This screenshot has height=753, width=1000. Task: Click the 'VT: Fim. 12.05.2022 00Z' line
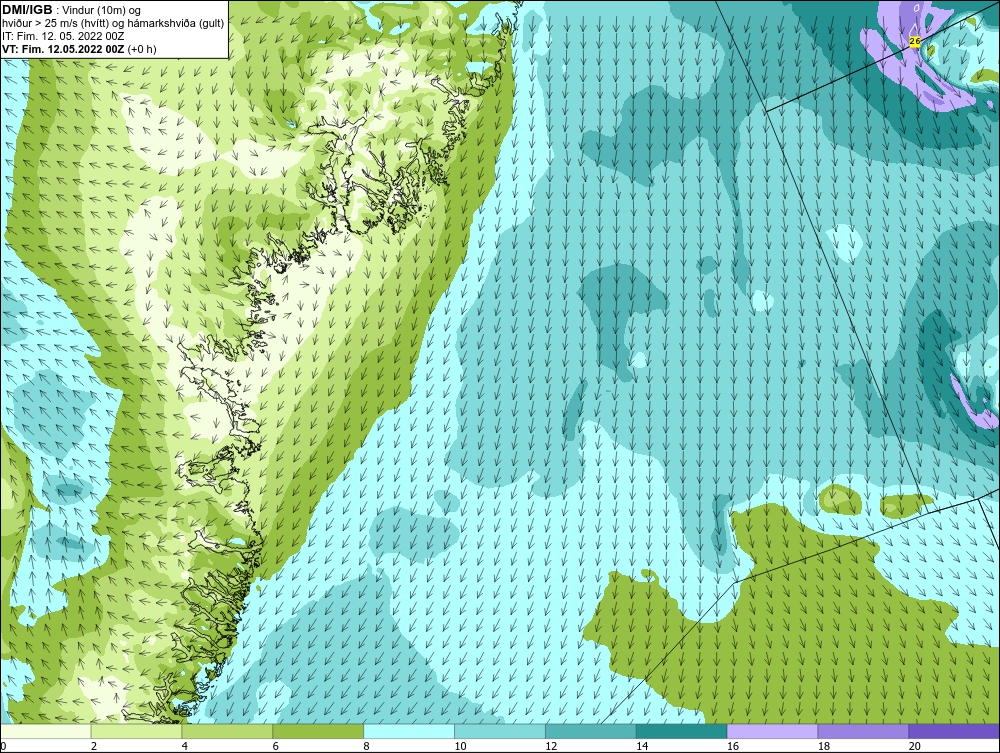[x=79, y=49]
